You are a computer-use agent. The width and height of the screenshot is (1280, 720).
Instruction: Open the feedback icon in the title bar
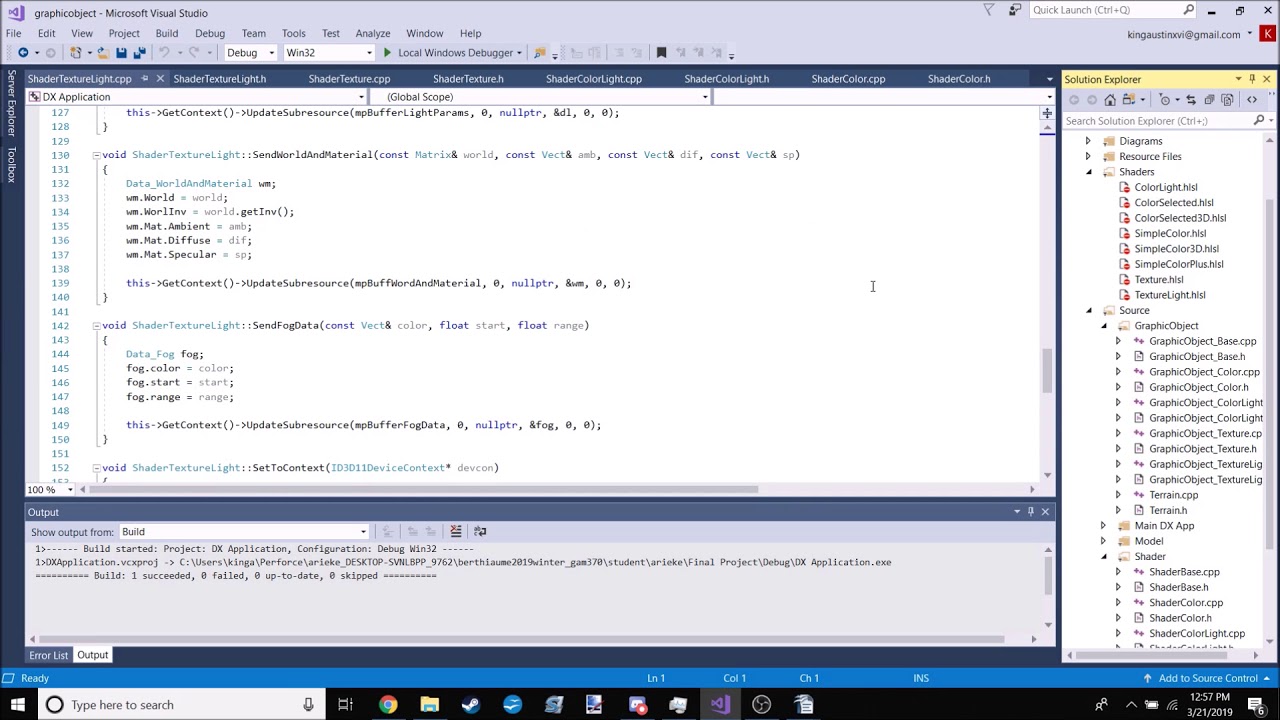pyautogui.click(x=1015, y=11)
